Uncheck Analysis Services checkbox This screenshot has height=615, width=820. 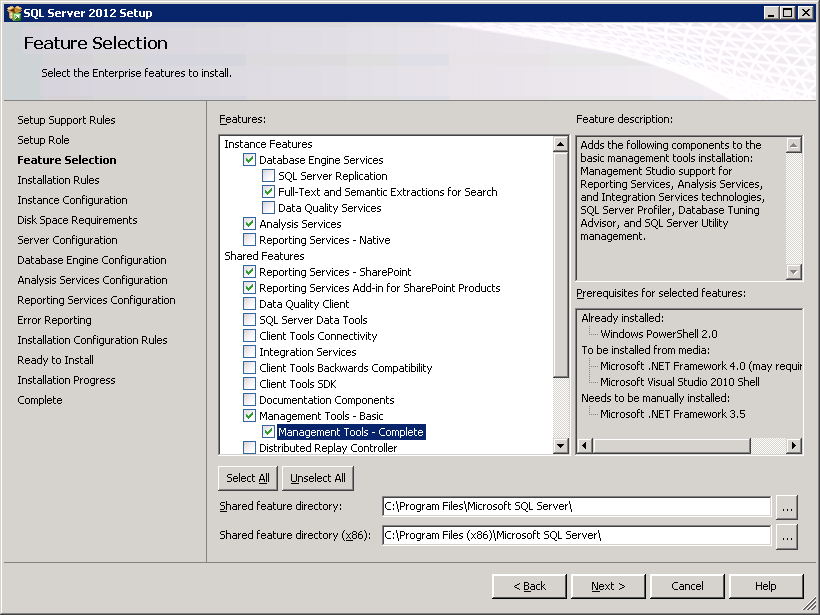pos(249,224)
